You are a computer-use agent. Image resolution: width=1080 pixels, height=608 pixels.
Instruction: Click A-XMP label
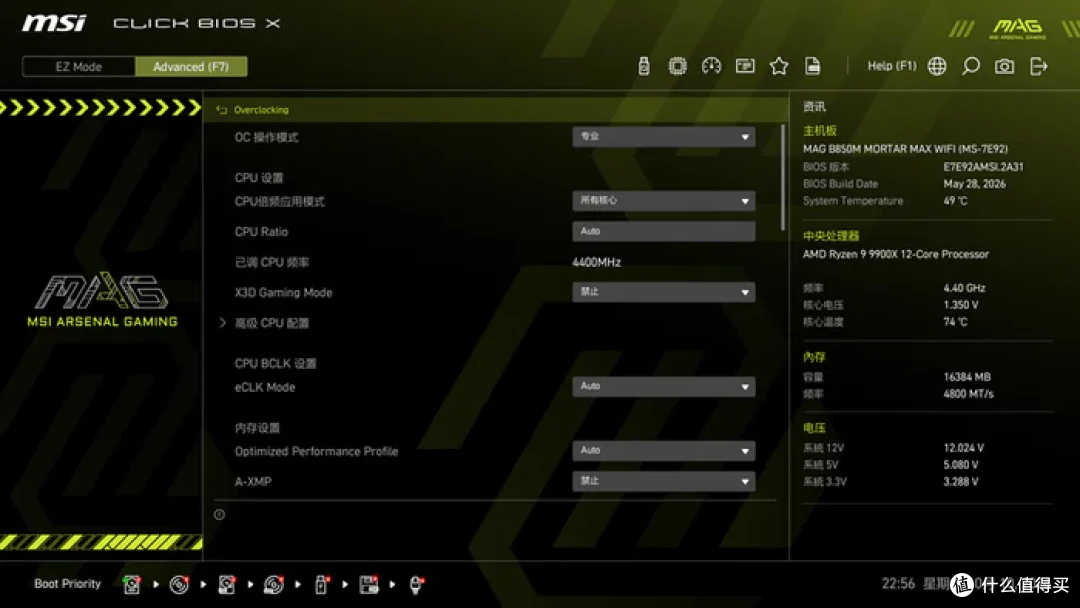pyautogui.click(x=253, y=481)
